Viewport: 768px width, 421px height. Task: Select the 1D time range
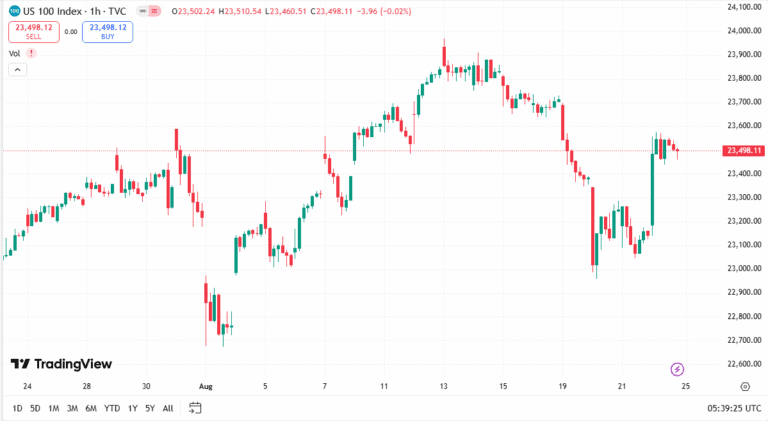coord(18,408)
